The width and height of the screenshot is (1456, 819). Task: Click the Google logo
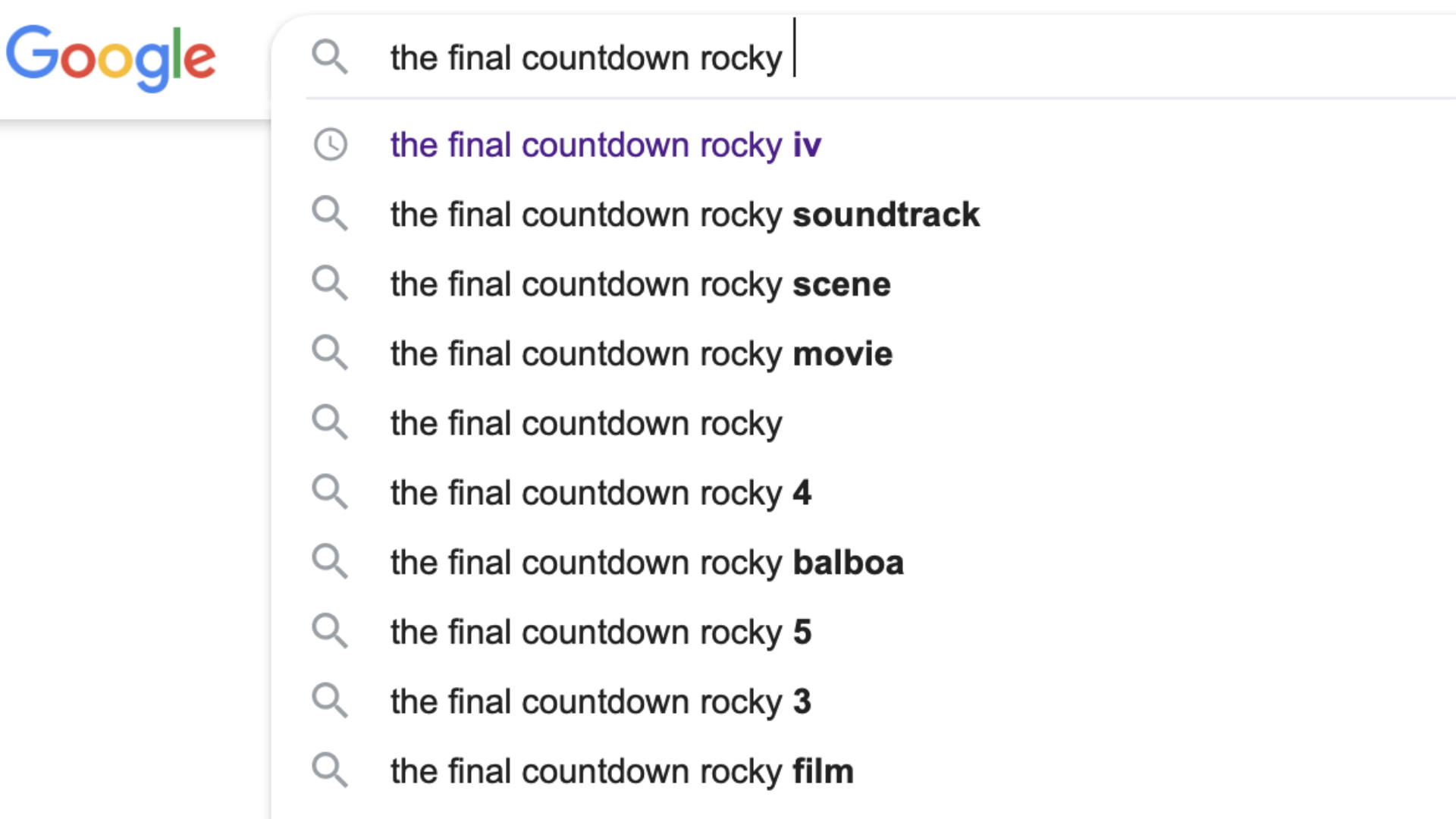pyautogui.click(x=111, y=58)
